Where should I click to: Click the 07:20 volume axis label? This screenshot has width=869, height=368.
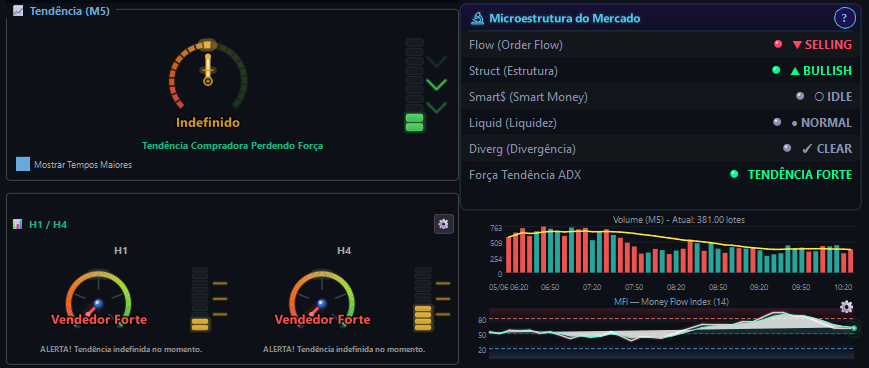pos(592,288)
